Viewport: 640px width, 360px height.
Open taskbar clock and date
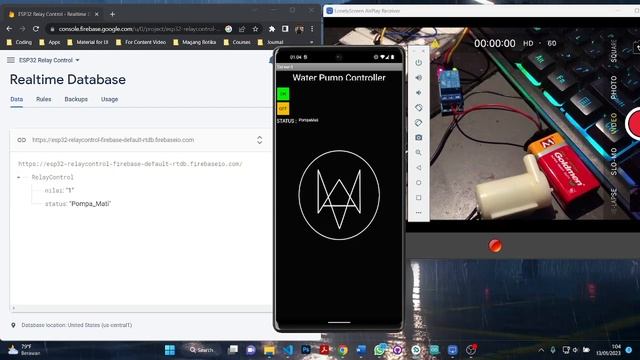(608, 350)
